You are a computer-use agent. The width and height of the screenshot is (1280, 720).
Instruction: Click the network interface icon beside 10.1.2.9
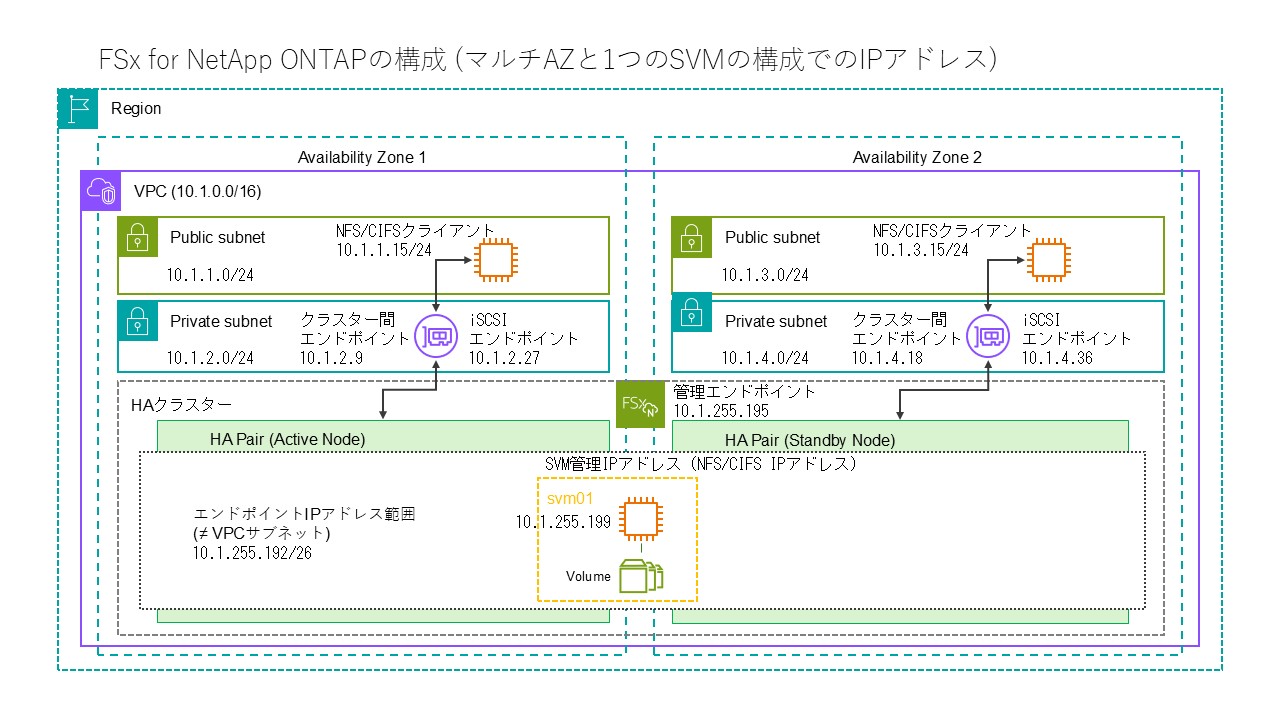click(x=436, y=336)
